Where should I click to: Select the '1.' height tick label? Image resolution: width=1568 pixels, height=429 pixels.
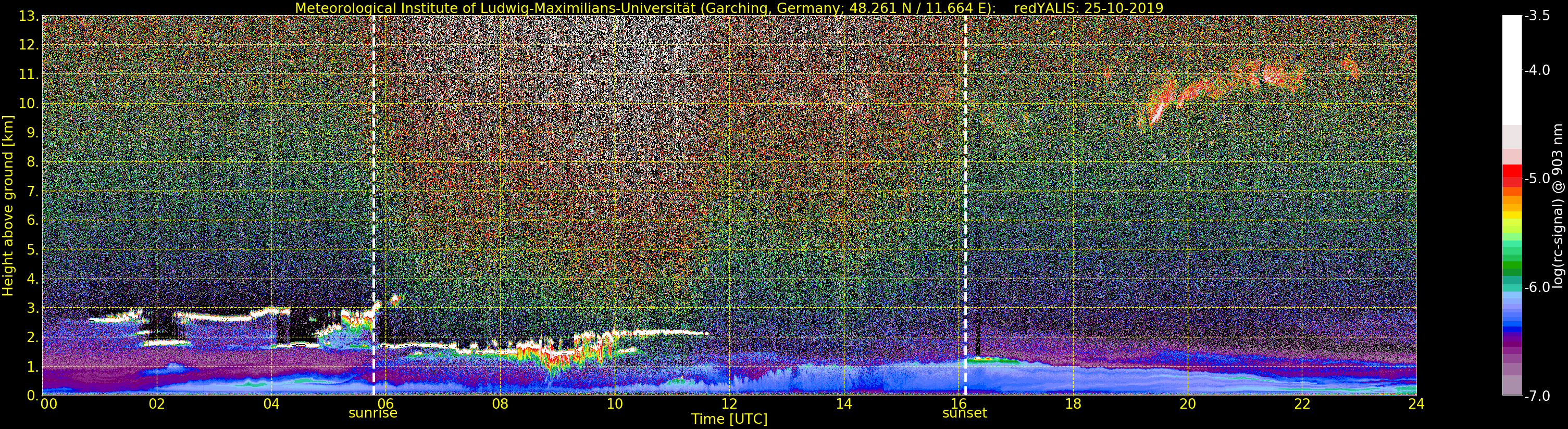[x=32, y=367]
